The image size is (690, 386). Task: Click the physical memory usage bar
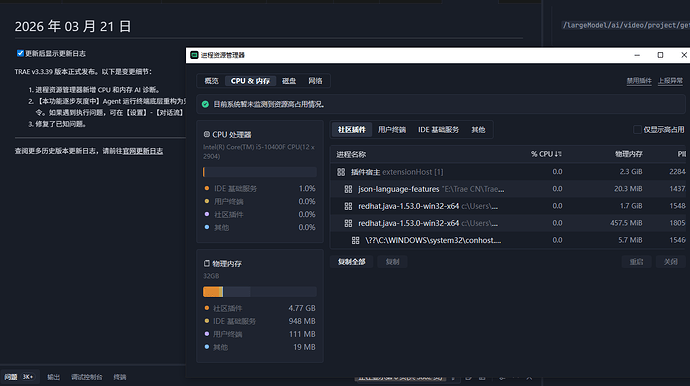260,291
